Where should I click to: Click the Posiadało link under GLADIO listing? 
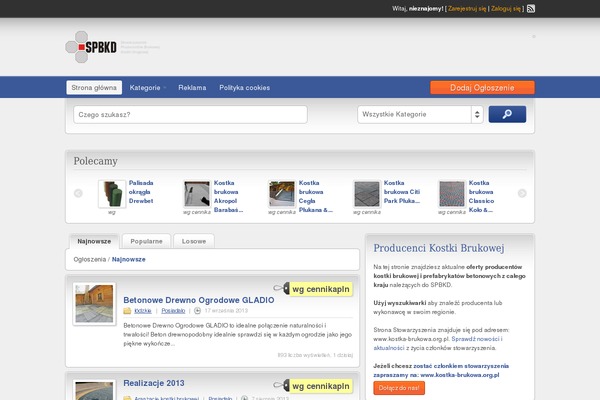[x=173, y=311]
